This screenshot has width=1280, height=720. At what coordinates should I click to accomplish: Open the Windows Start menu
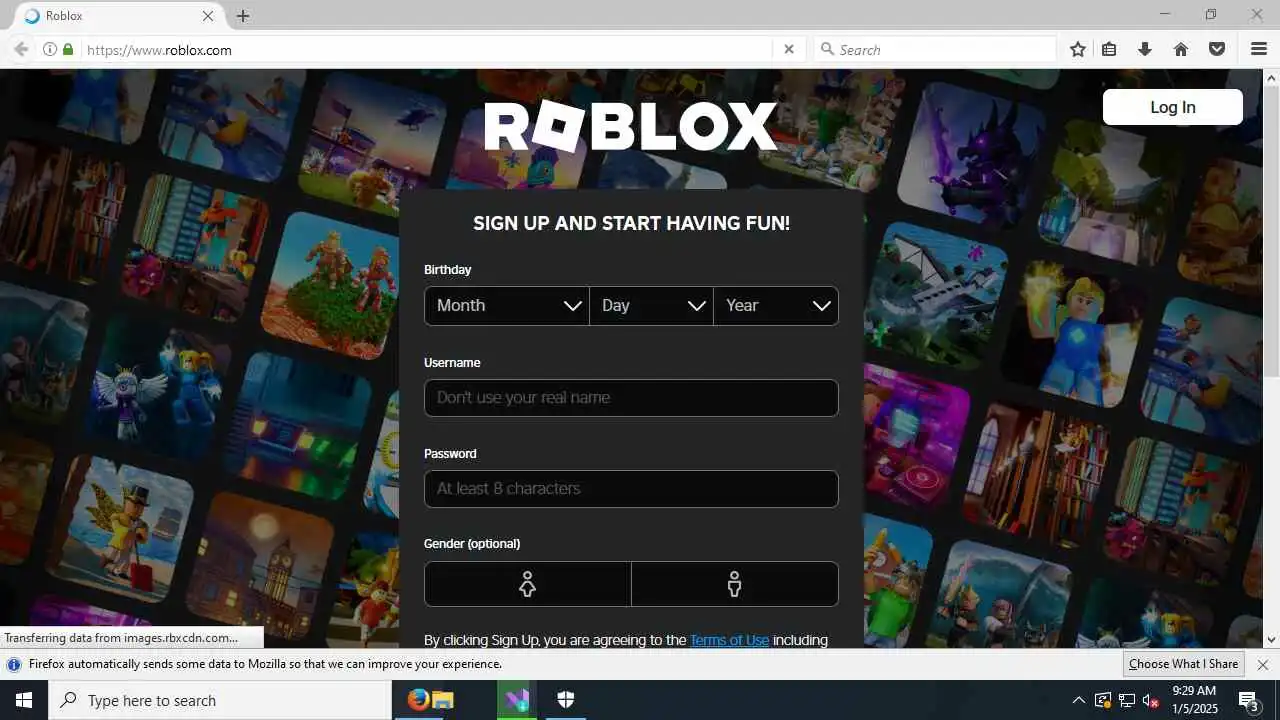(x=24, y=700)
